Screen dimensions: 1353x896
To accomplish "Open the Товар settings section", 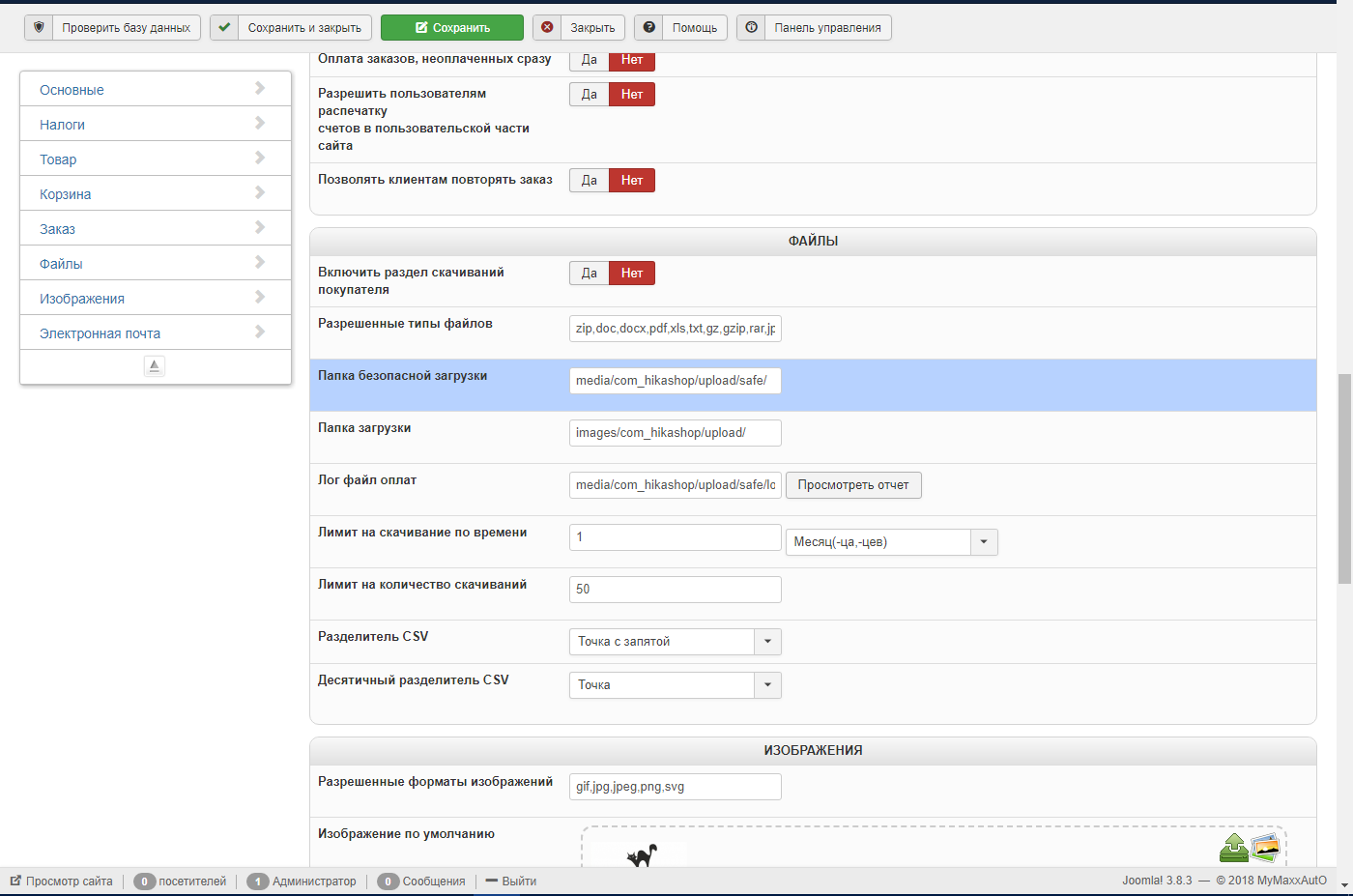I will pos(156,159).
